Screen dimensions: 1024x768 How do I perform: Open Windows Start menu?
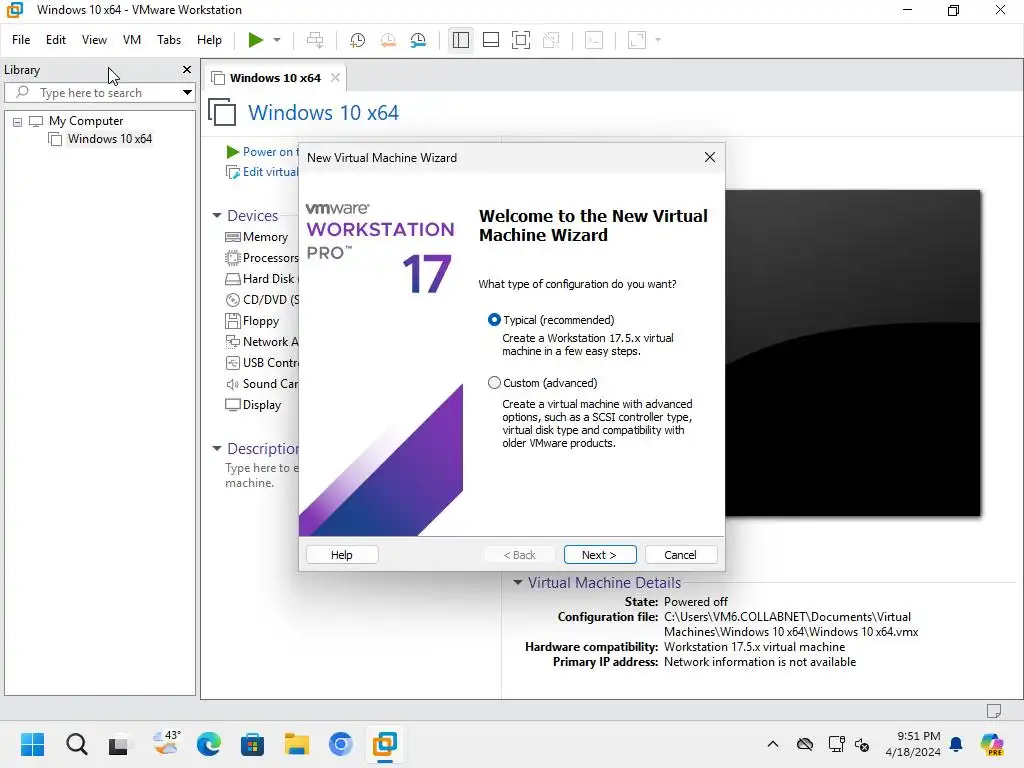[32, 744]
